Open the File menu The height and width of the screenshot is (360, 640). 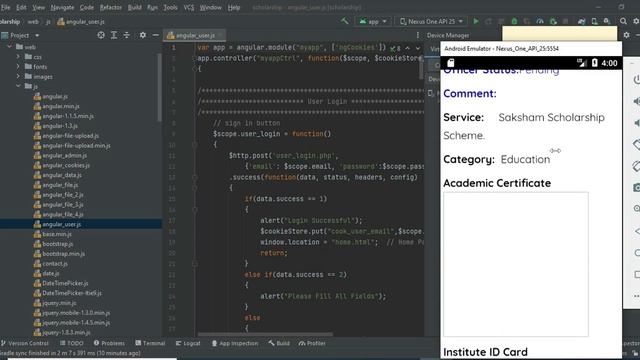pyautogui.click(x=5, y=7)
